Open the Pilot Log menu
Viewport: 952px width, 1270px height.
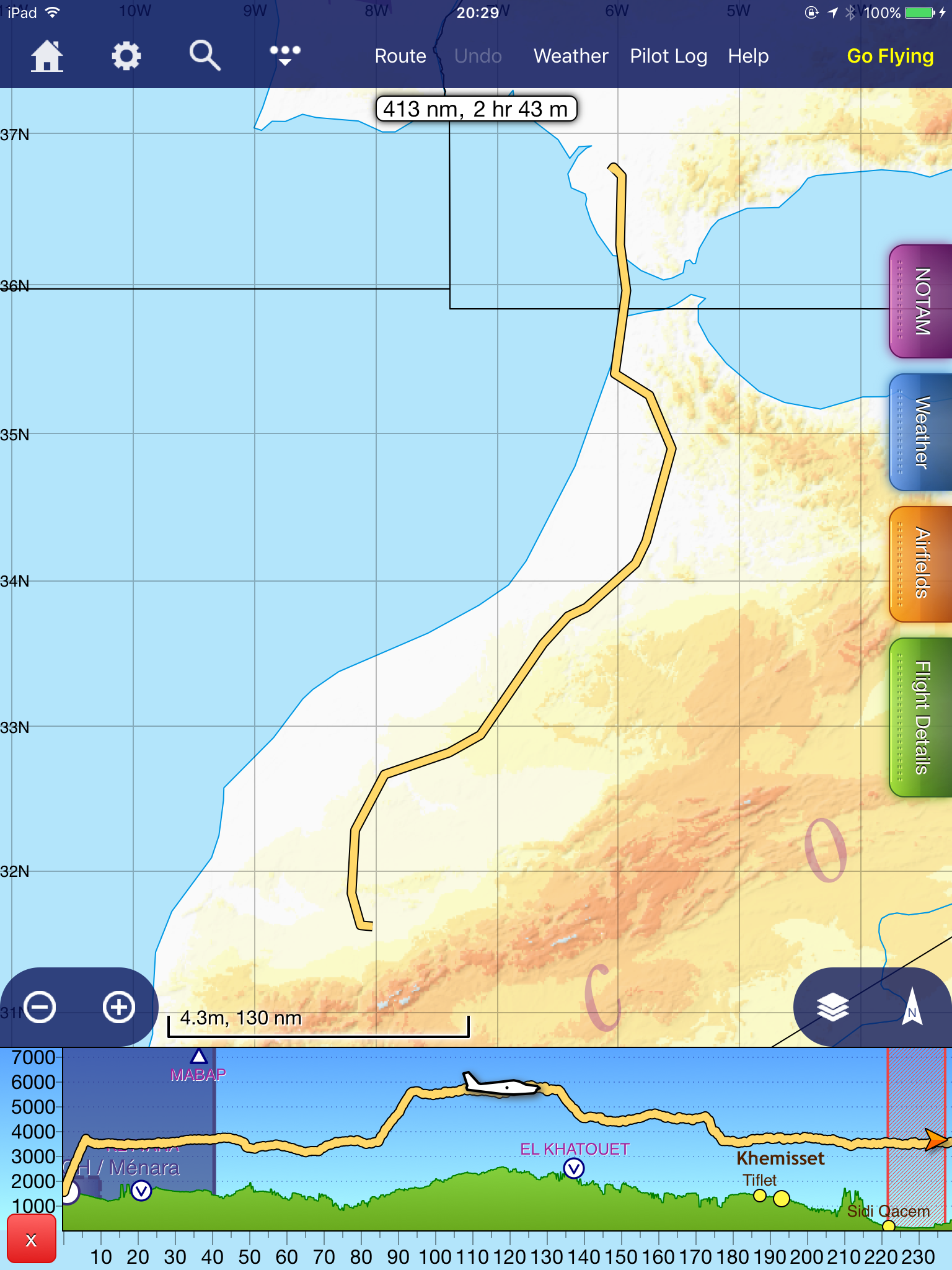coord(668,56)
